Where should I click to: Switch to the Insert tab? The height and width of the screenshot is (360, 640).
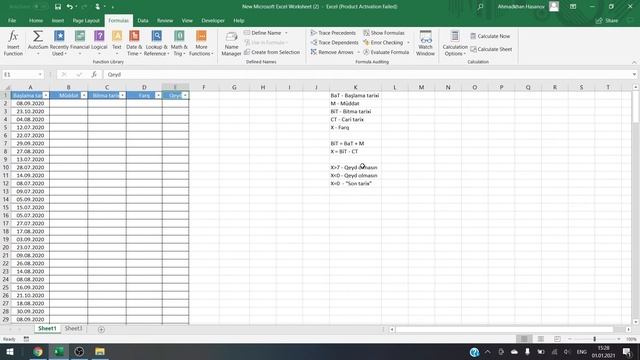tap(58, 20)
